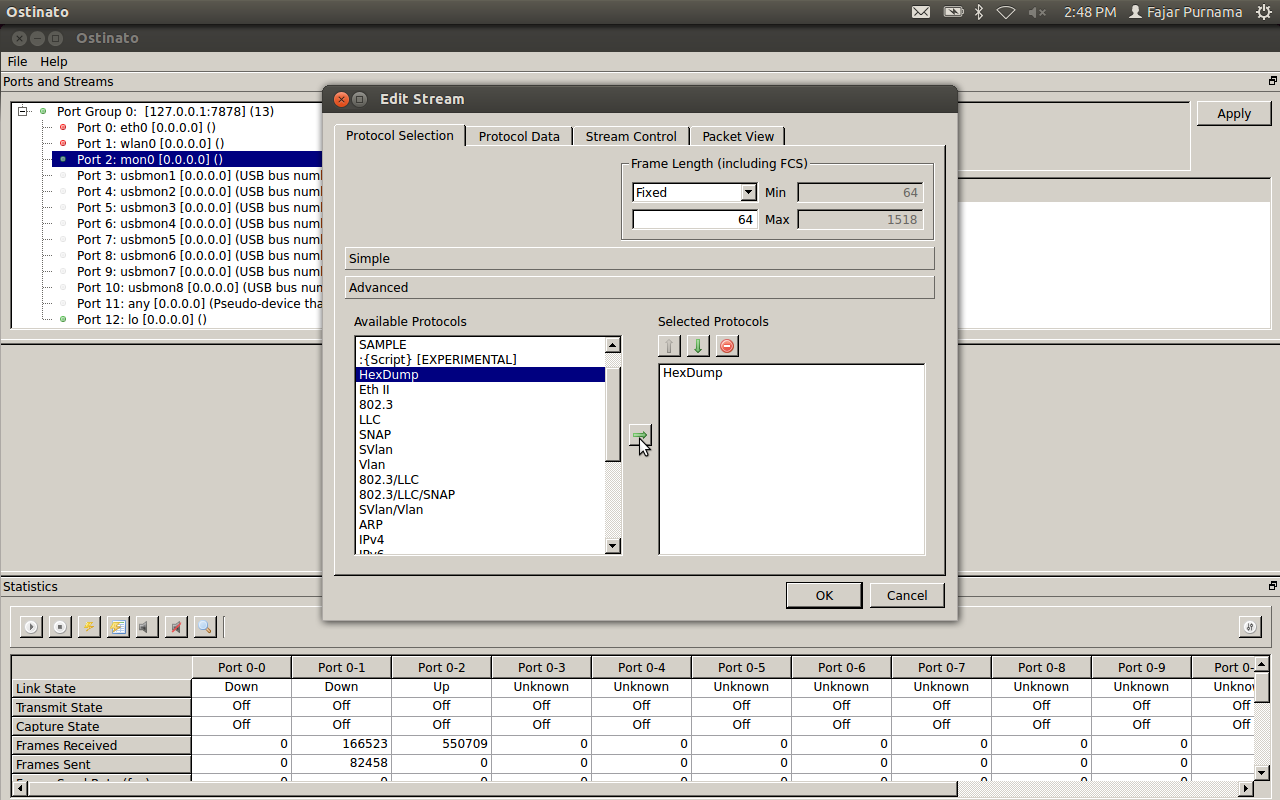Screen dimensions: 1280x800
Task: Click the start capture speaker icon
Action: pyautogui.click(x=147, y=627)
